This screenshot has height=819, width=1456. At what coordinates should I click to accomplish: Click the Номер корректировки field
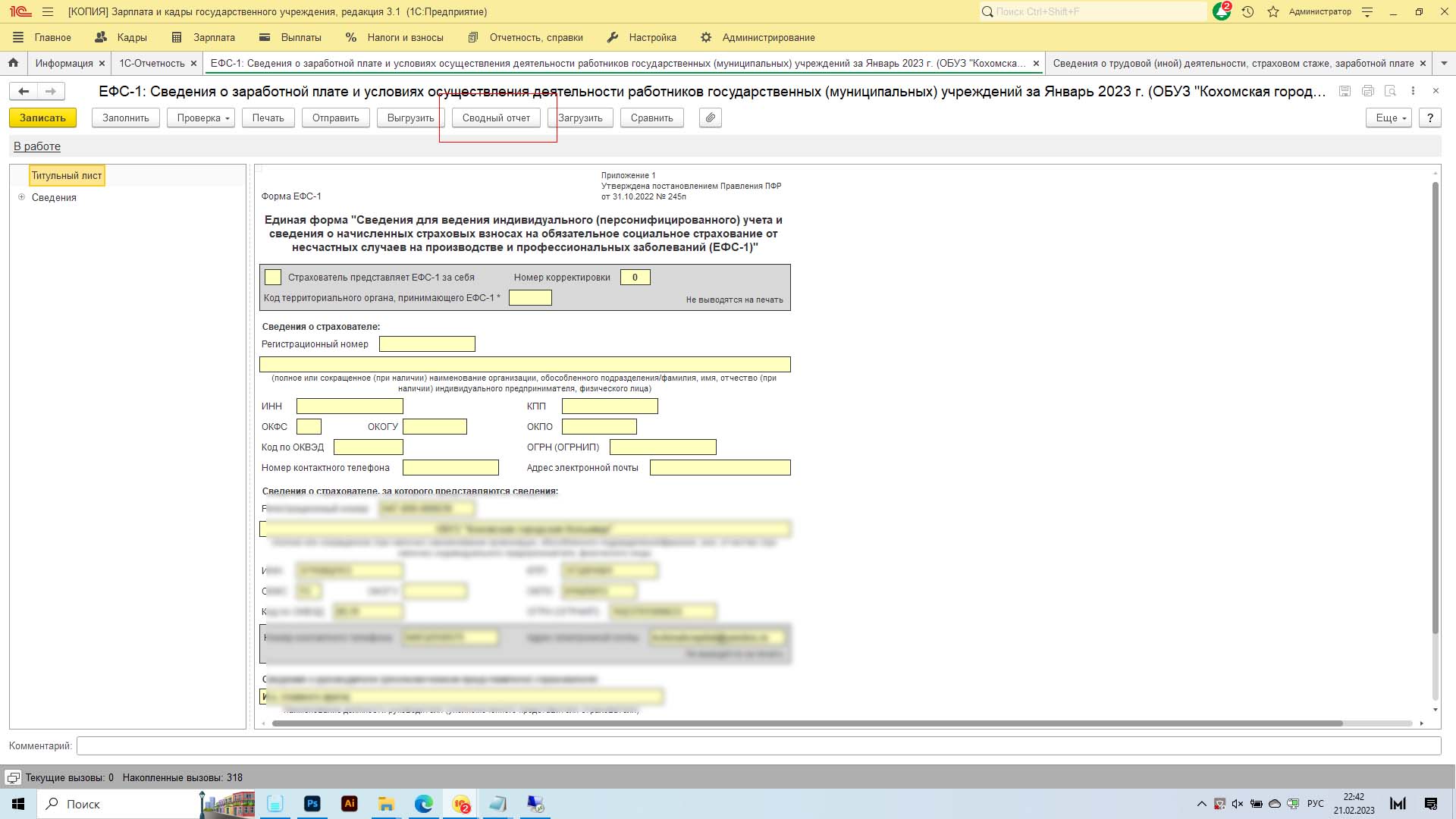pyautogui.click(x=635, y=277)
